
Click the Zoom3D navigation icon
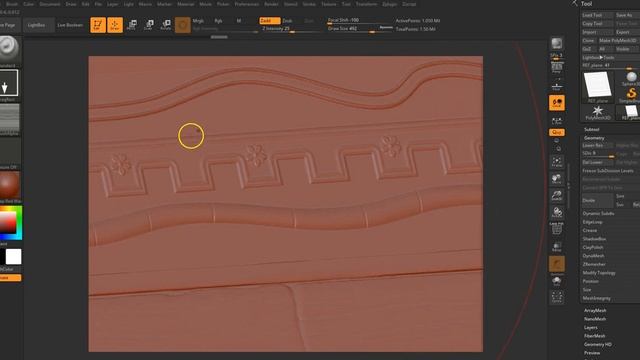click(557, 196)
